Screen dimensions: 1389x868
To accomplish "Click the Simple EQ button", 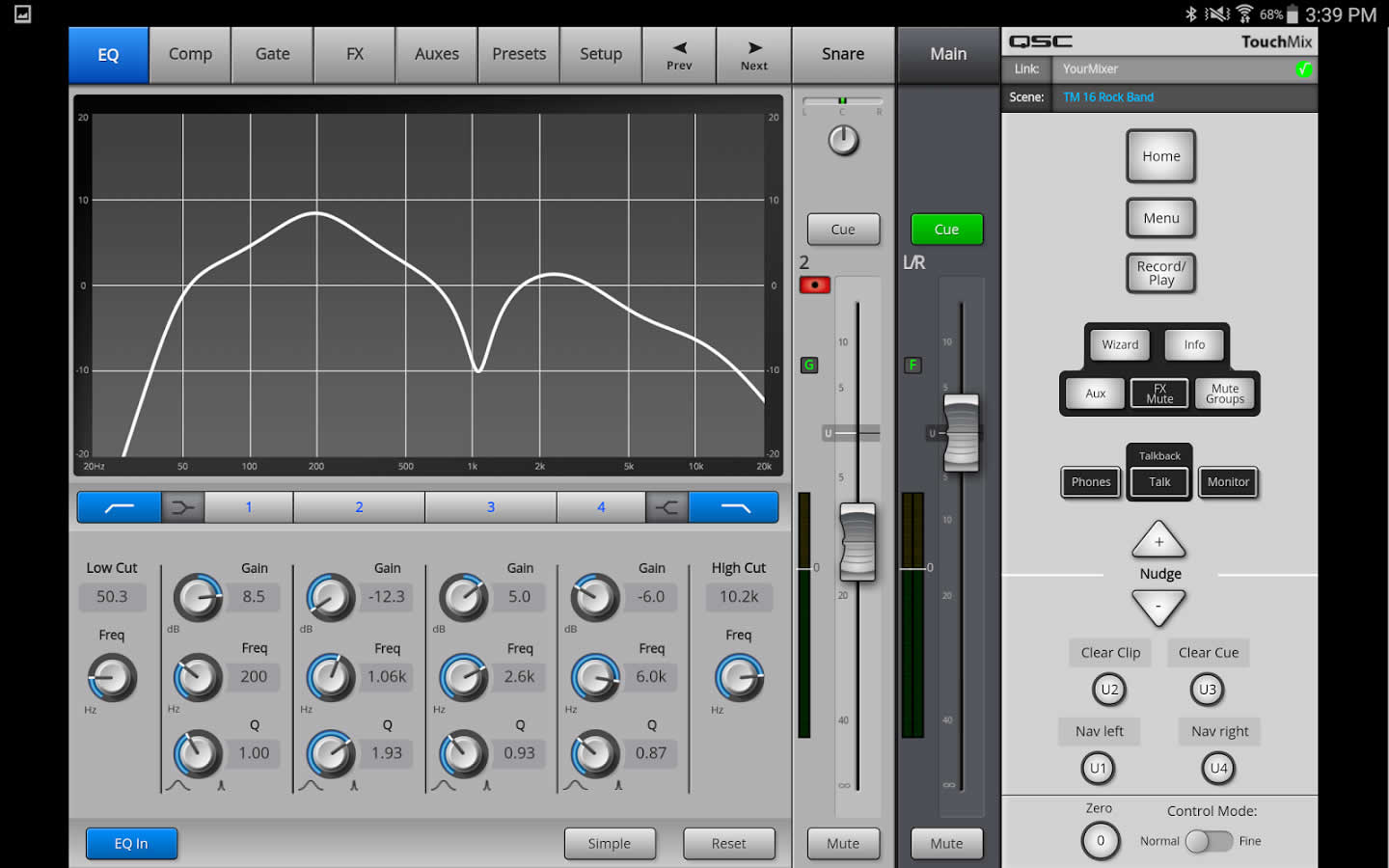I will (x=609, y=843).
